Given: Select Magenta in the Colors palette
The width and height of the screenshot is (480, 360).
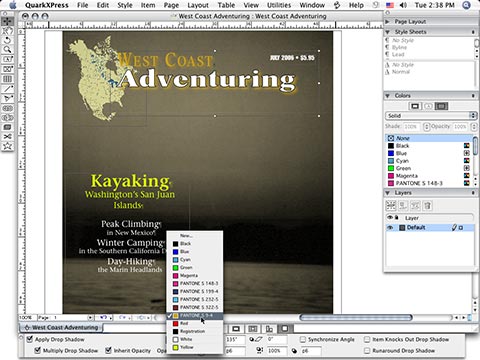Looking at the screenshot, I should click(428, 176).
